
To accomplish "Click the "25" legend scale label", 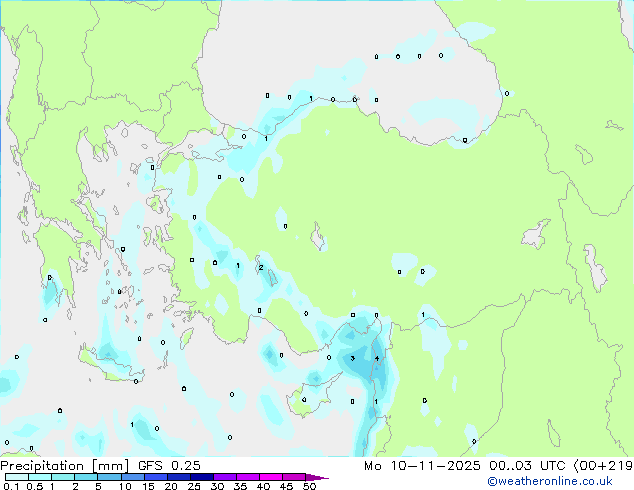I will pyautogui.click(x=194, y=486).
